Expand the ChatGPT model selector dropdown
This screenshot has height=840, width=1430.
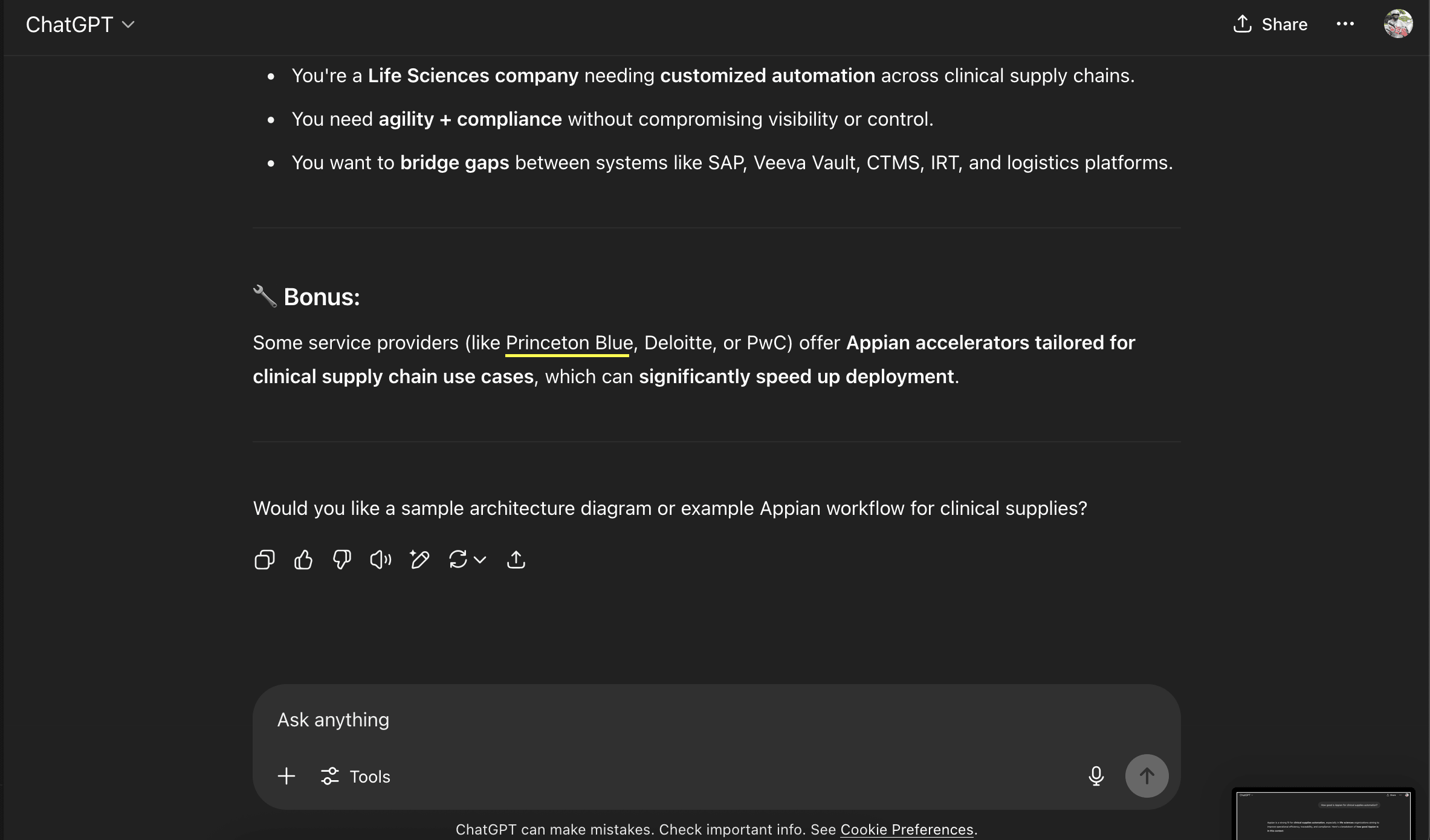tap(80, 25)
